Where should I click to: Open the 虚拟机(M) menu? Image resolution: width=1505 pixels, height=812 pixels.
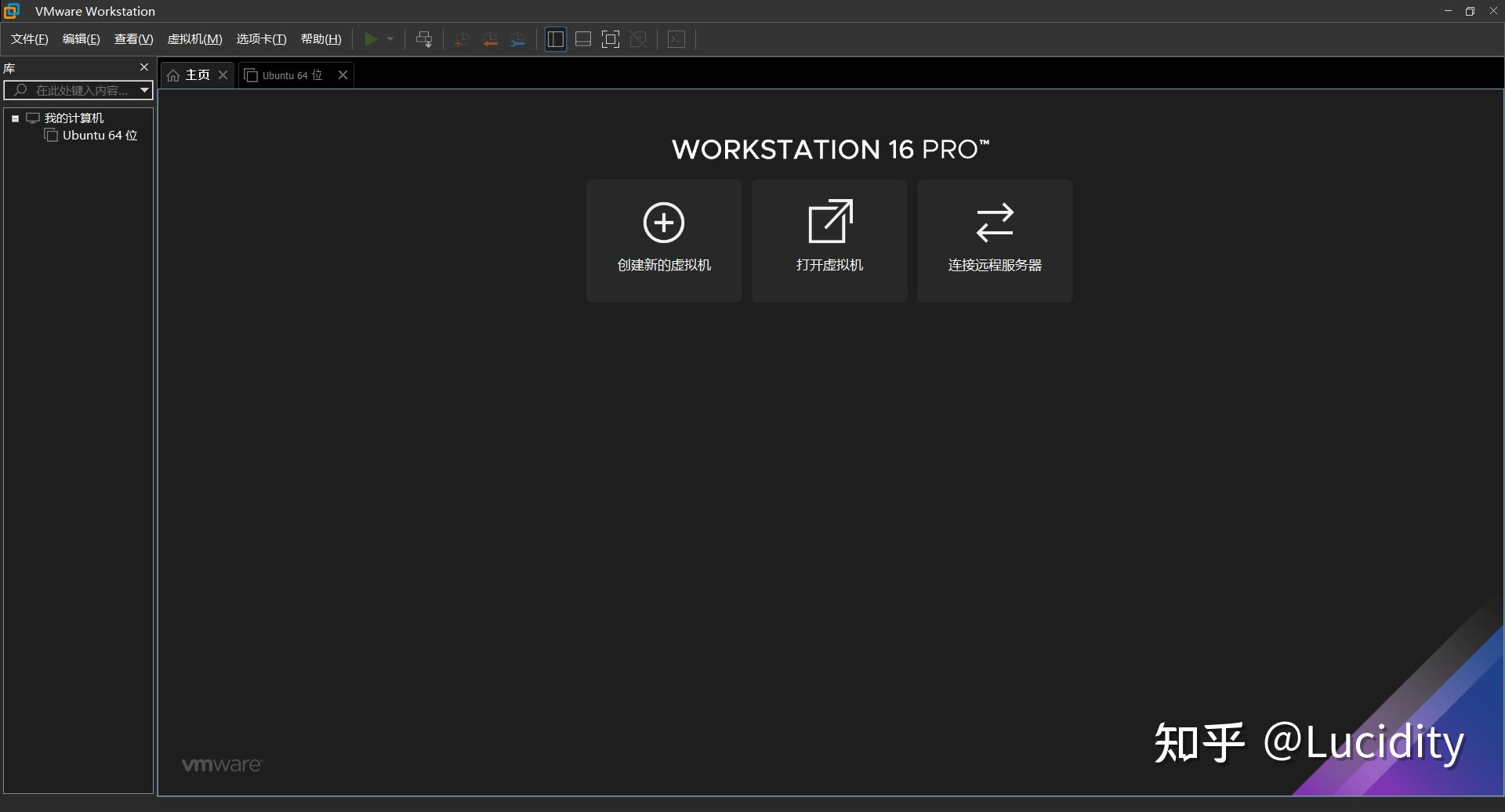coord(195,39)
